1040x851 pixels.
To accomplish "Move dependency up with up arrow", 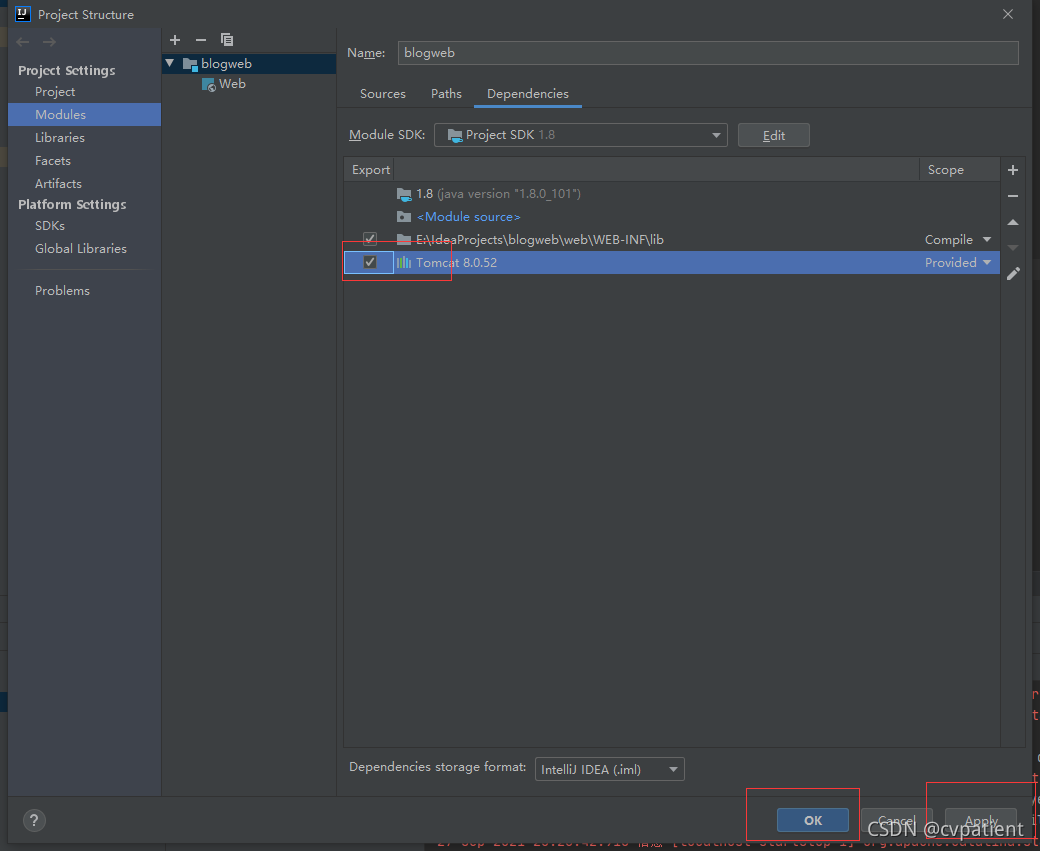I will pos(1013,222).
